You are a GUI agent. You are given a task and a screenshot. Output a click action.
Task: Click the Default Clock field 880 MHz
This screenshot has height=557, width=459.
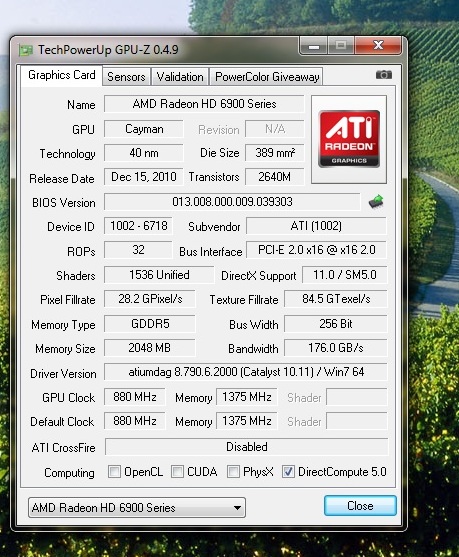(135, 421)
